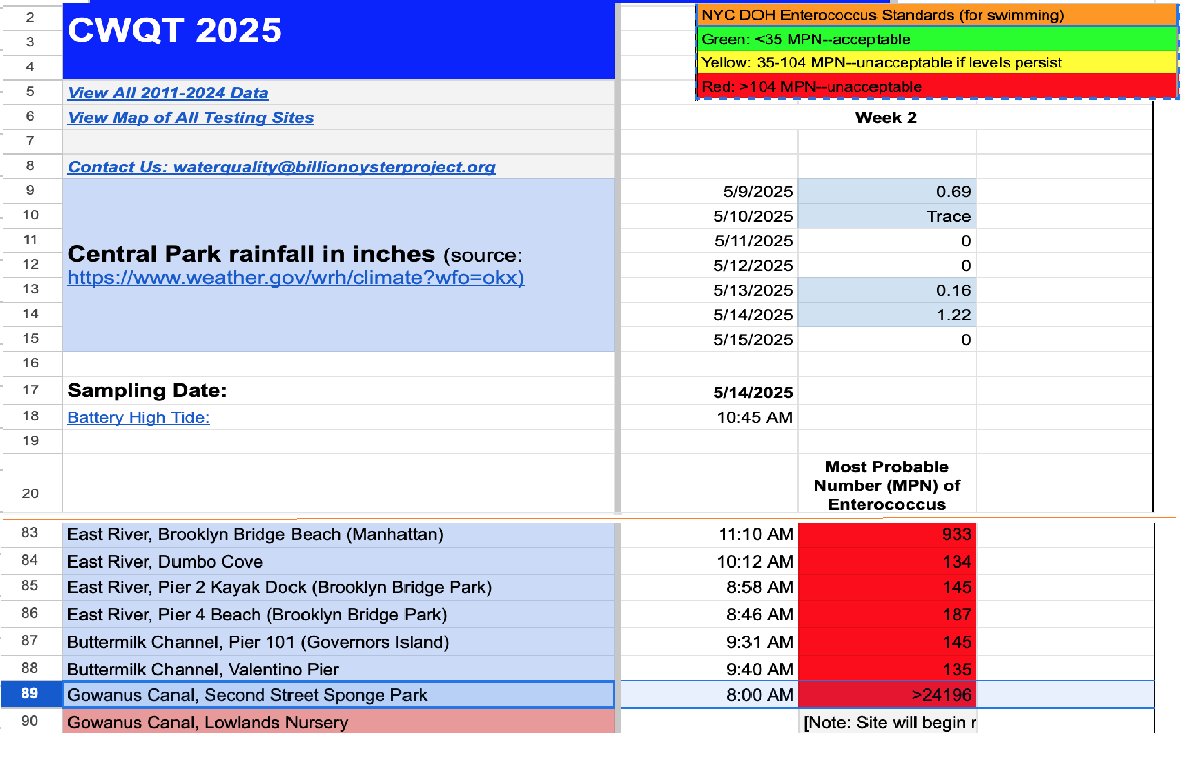The height and width of the screenshot is (760, 1194).
Task: Select row header 9
Action: (x=30, y=190)
